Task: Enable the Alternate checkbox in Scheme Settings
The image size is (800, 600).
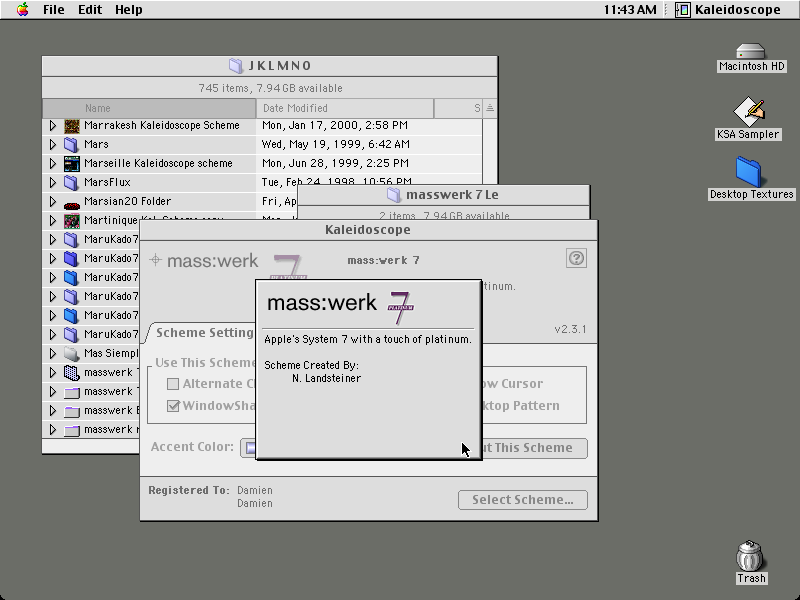Action: coord(173,384)
